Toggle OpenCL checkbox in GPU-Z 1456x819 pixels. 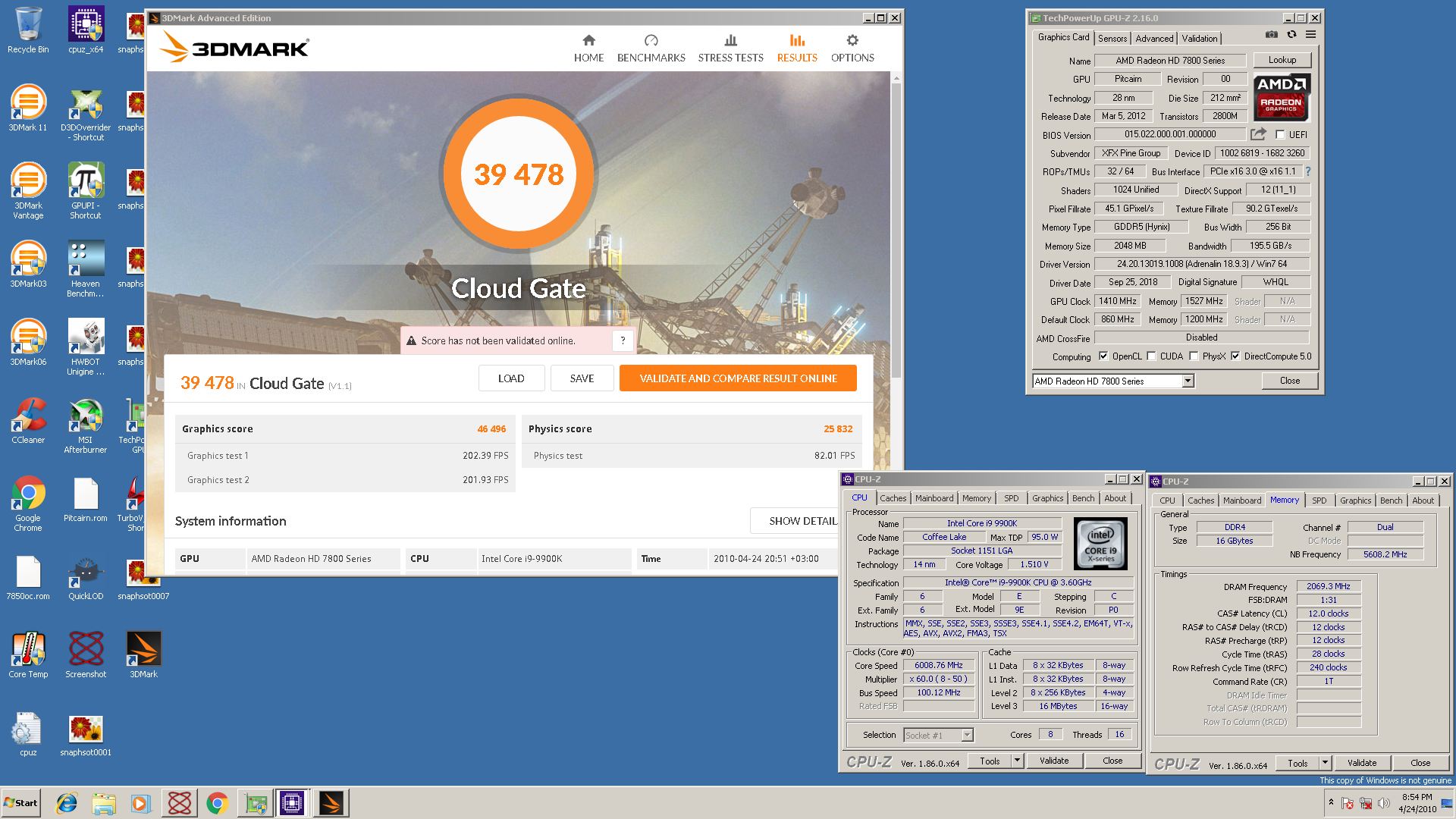(1103, 356)
